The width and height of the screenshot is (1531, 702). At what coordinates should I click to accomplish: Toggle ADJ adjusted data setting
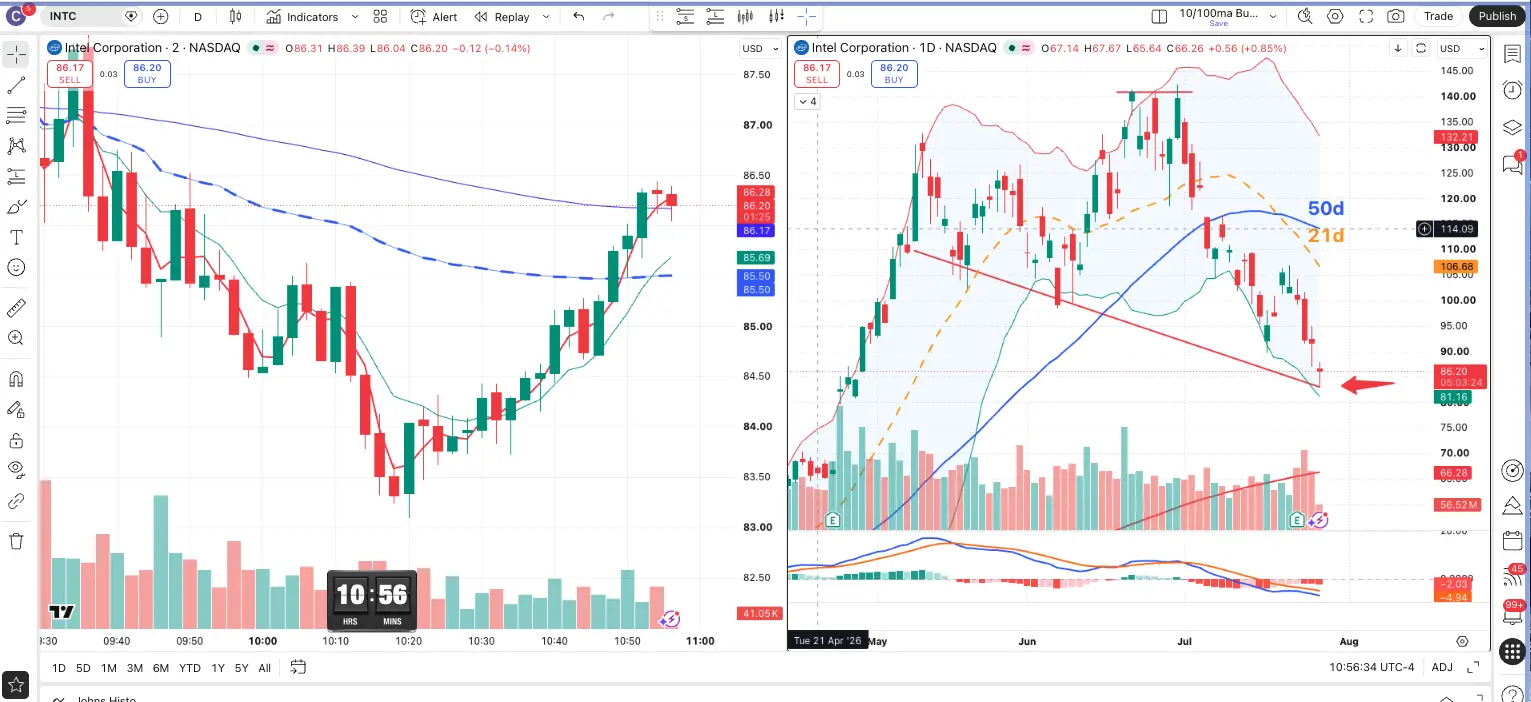[1442, 667]
